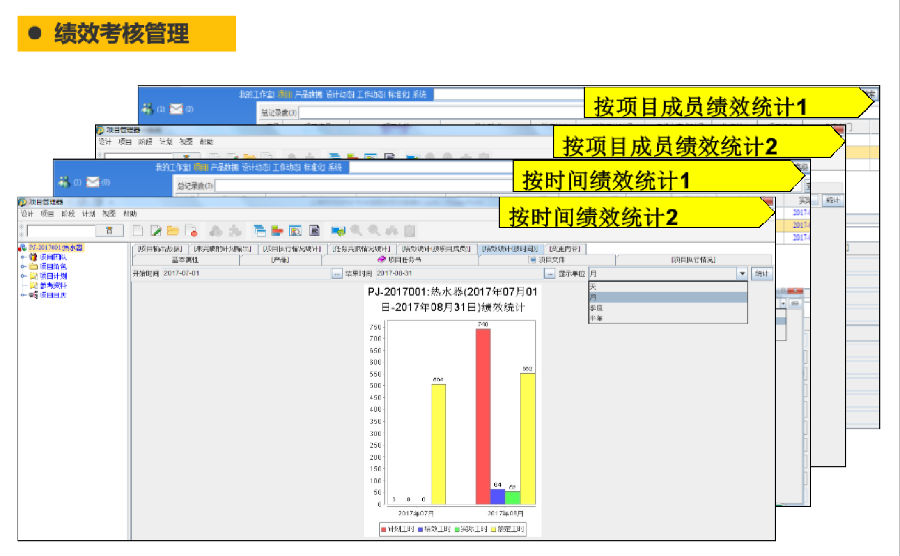This screenshot has width=900, height=556.
Task: Click the pink 项目任务书 tab icon
Action: [x=381, y=260]
